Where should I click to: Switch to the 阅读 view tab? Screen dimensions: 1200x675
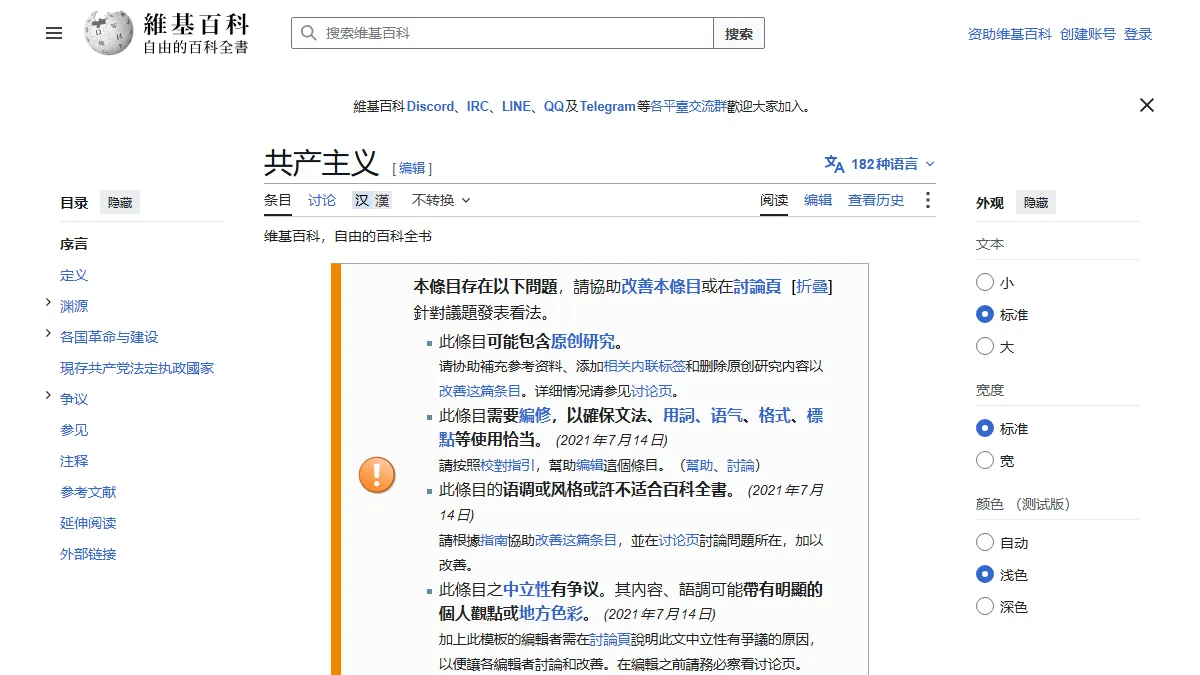pos(774,200)
